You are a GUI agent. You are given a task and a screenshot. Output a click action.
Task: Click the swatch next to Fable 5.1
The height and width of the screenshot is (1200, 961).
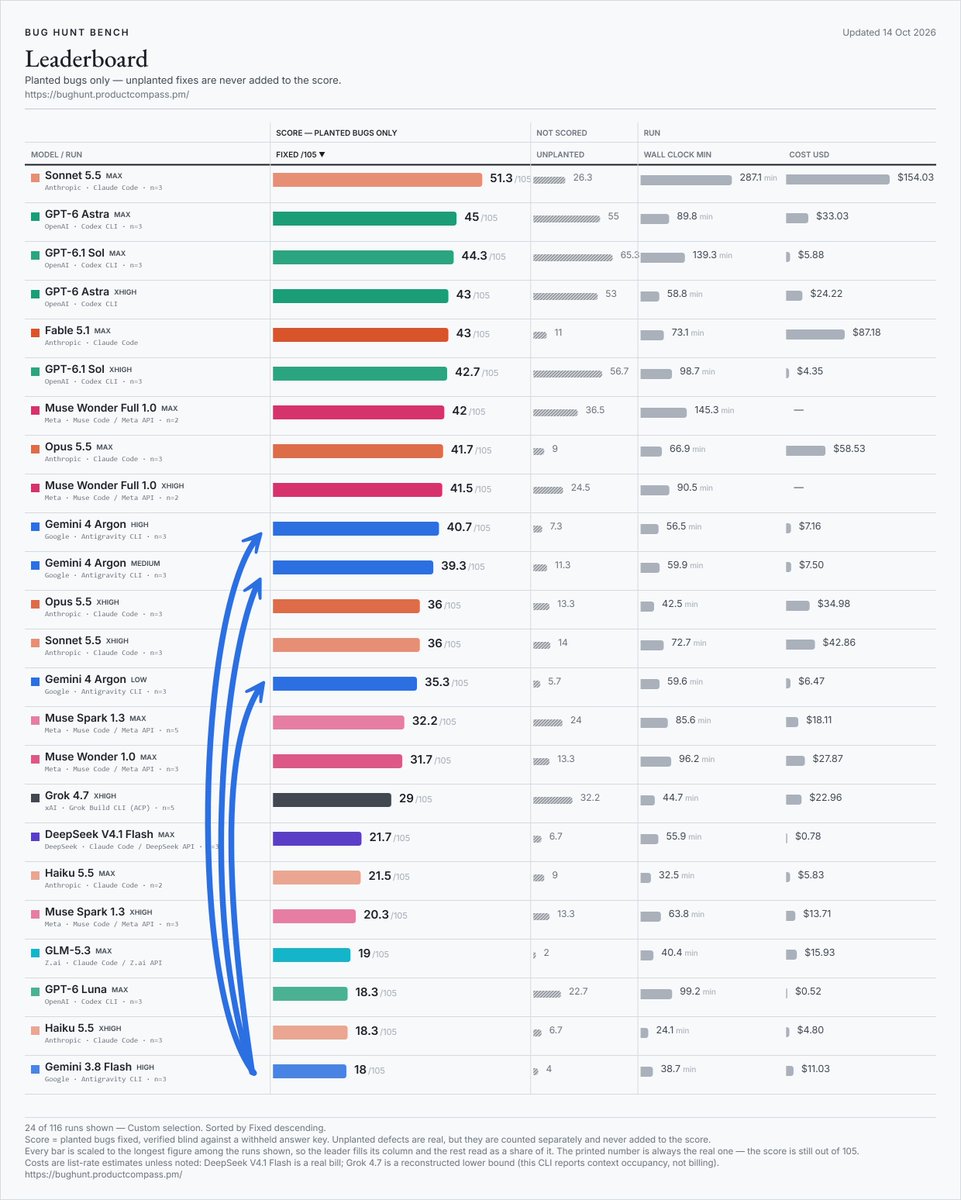point(35,332)
